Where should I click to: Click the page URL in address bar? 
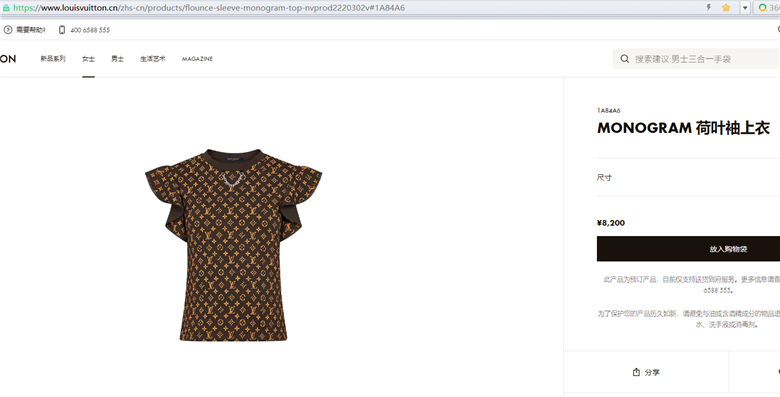click(208, 8)
